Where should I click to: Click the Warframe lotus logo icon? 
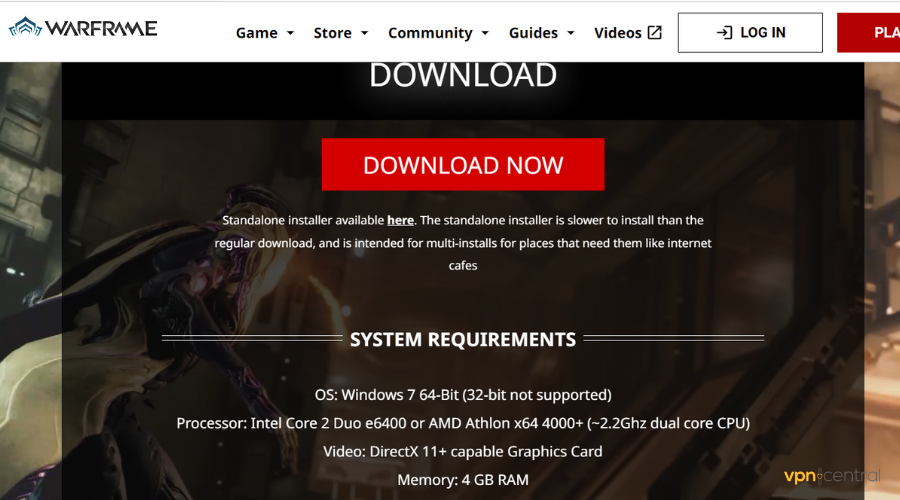[25, 27]
